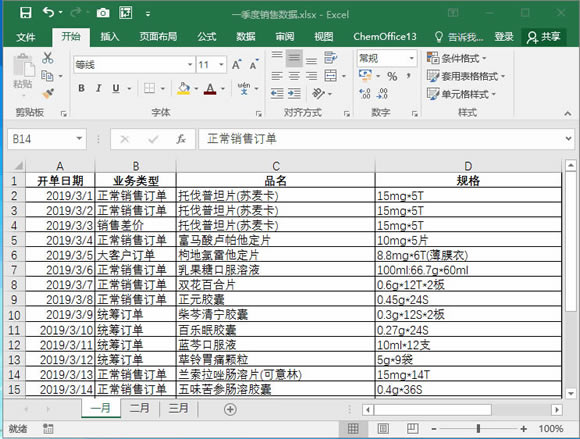Open the font name dropdown 等线

(x=190, y=65)
